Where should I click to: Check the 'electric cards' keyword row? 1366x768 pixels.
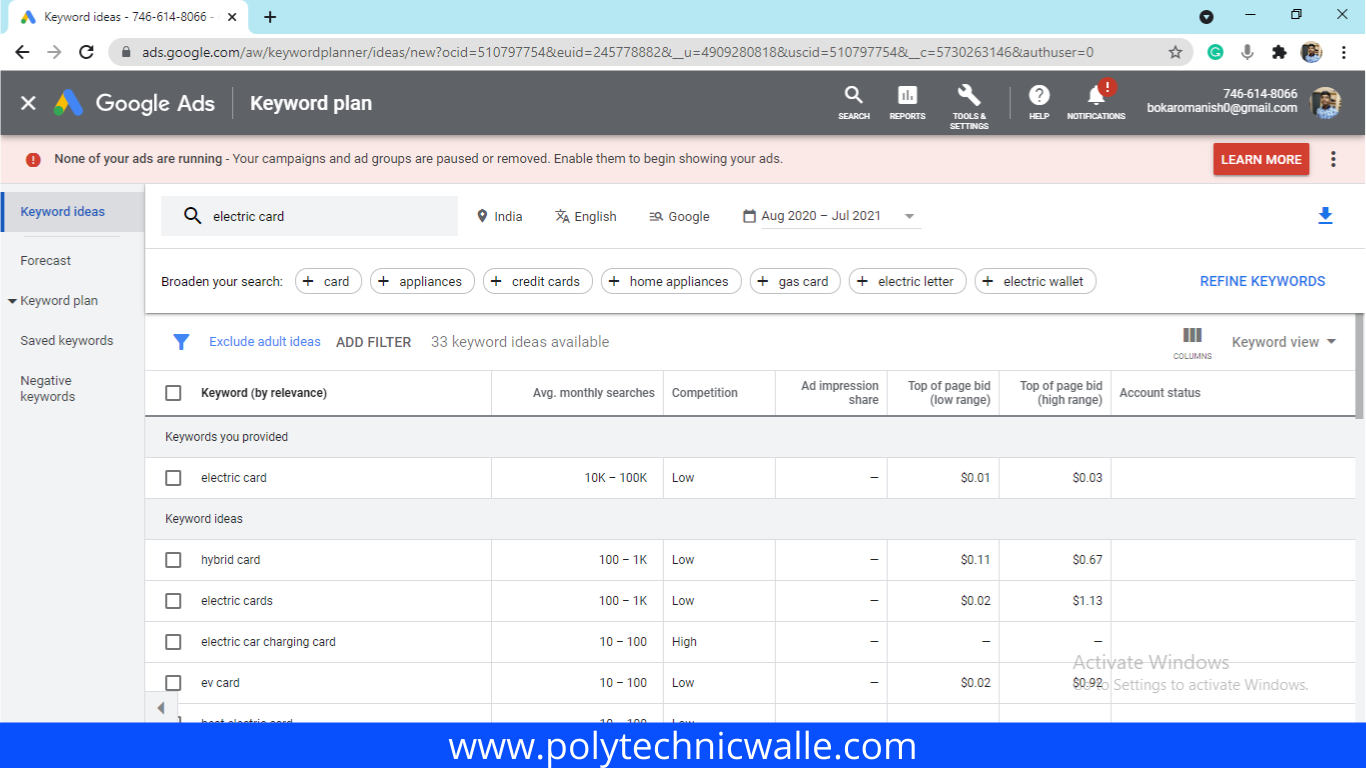(173, 601)
